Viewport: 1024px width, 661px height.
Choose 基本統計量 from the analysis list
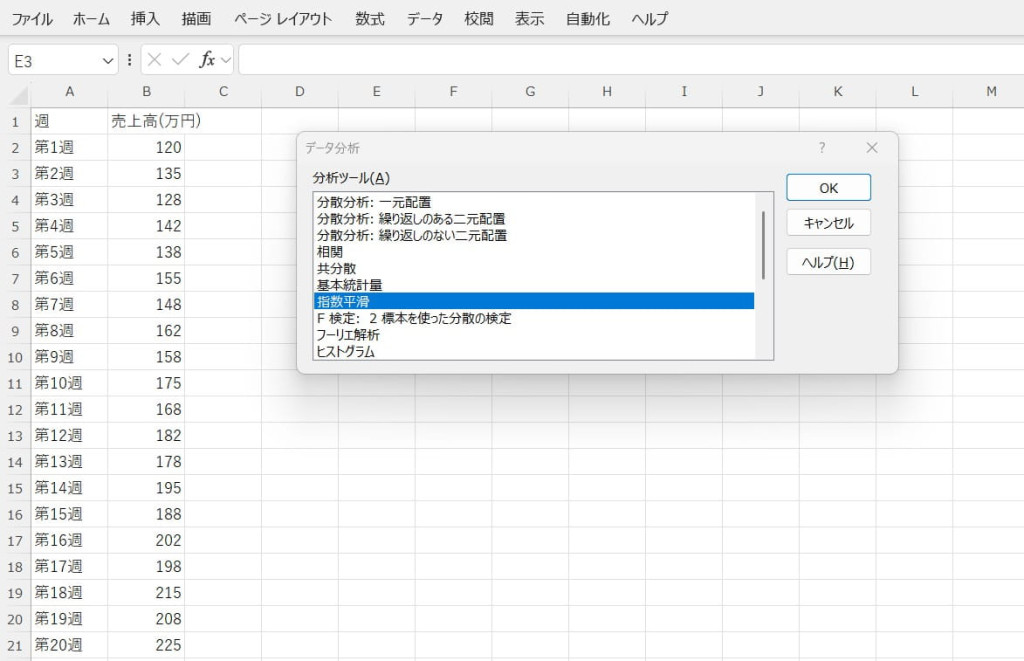349,285
